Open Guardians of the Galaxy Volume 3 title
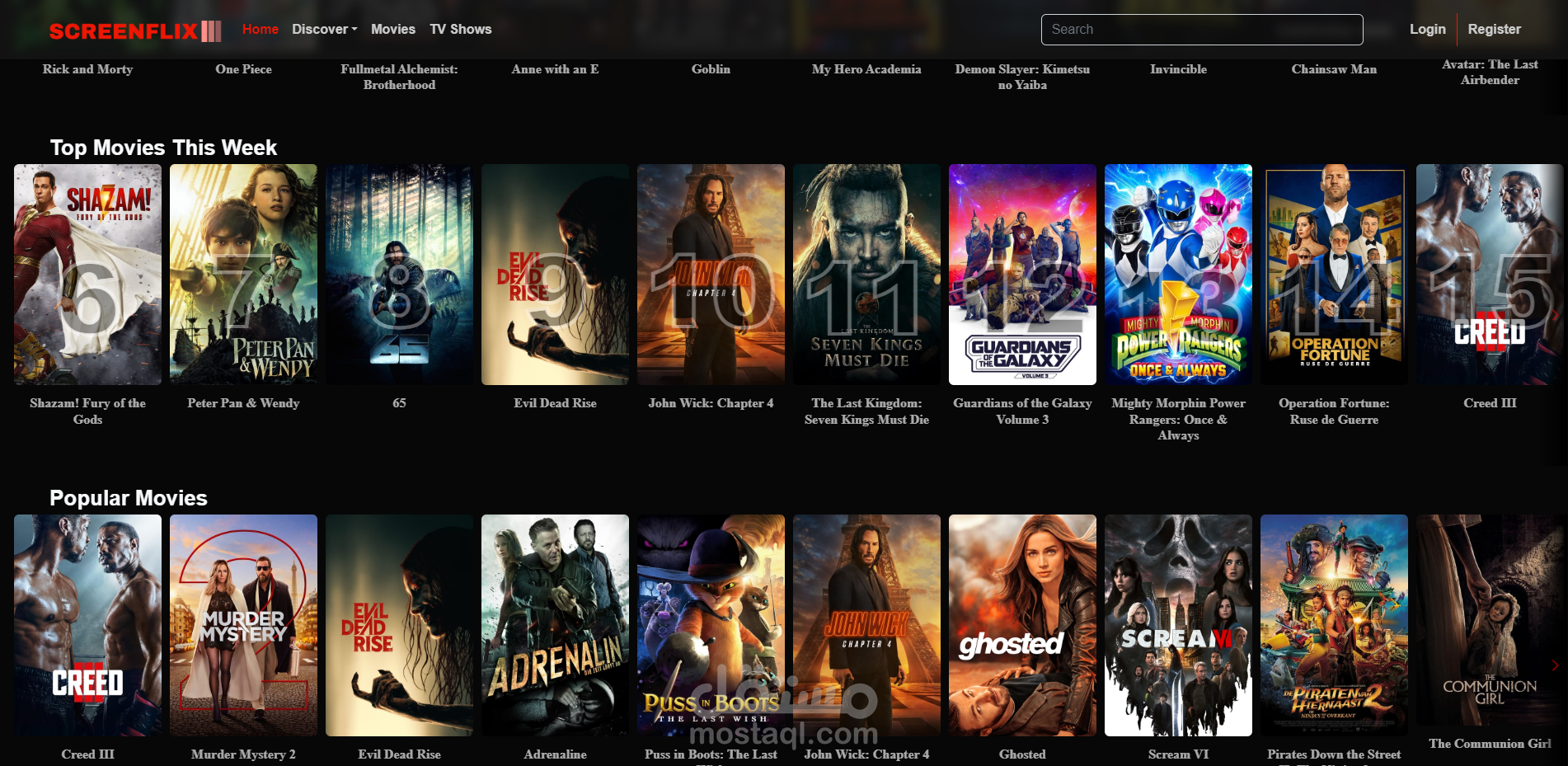1568x766 pixels. click(x=1022, y=411)
